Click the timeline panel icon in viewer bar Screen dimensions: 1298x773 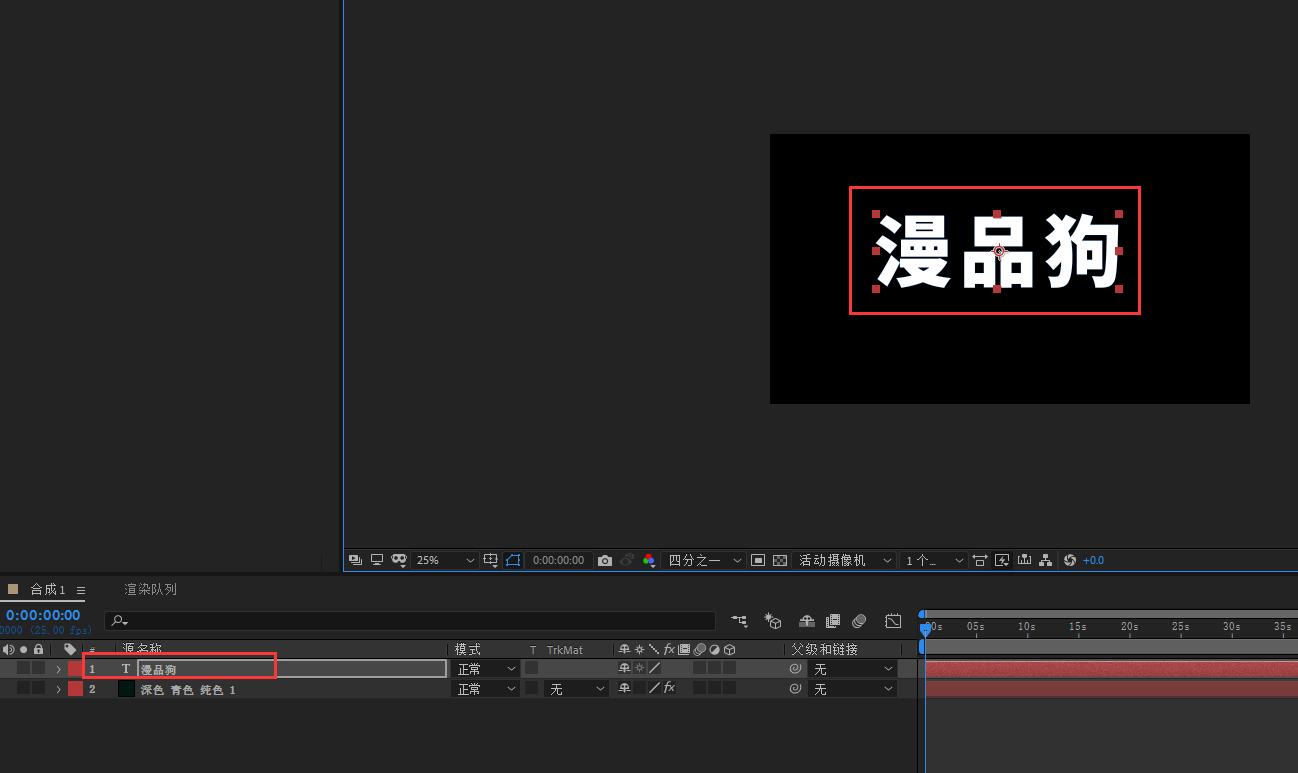[x=1024, y=560]
